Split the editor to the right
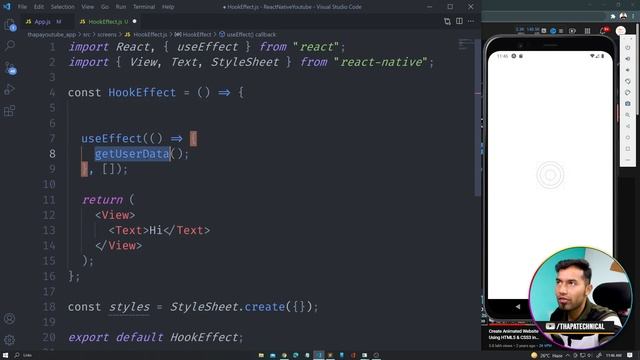 459,21
